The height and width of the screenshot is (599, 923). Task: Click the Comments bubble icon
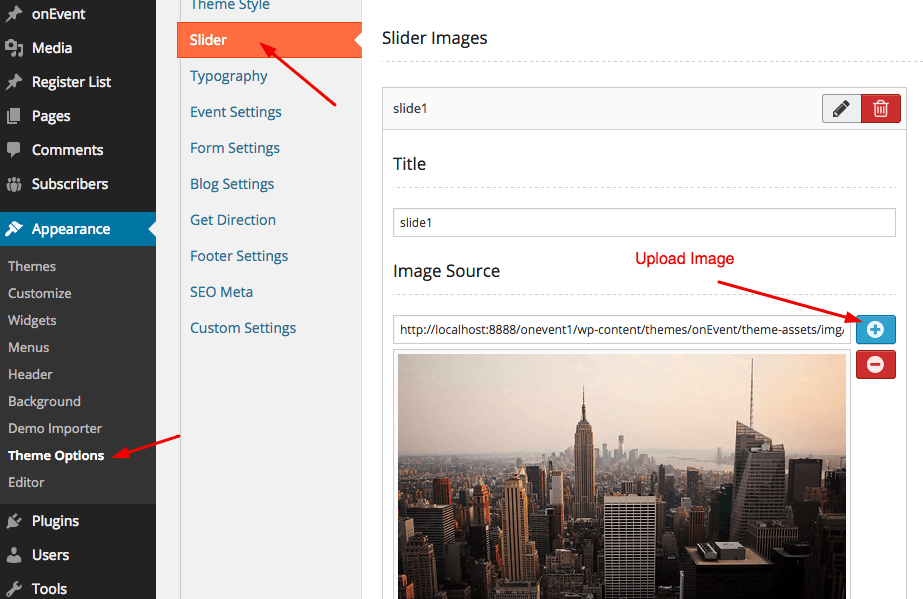(x=14, y=150)
